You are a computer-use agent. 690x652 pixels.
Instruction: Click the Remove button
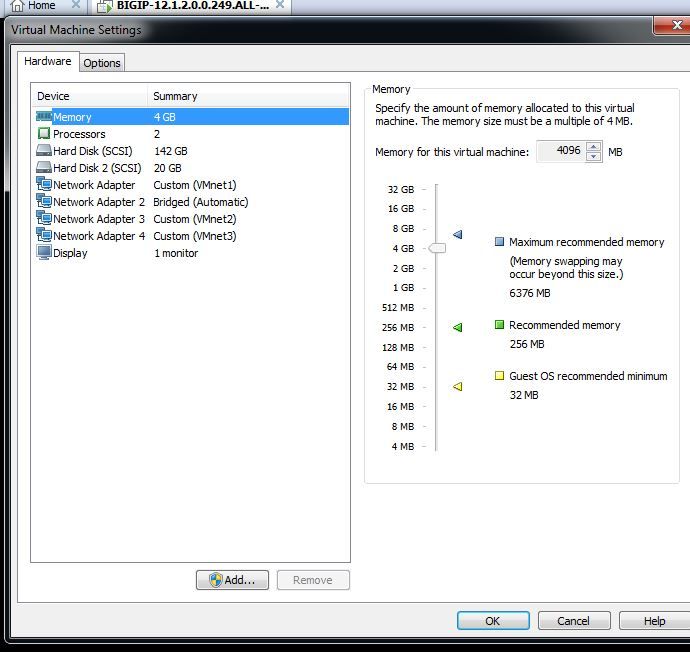[313, 580]
